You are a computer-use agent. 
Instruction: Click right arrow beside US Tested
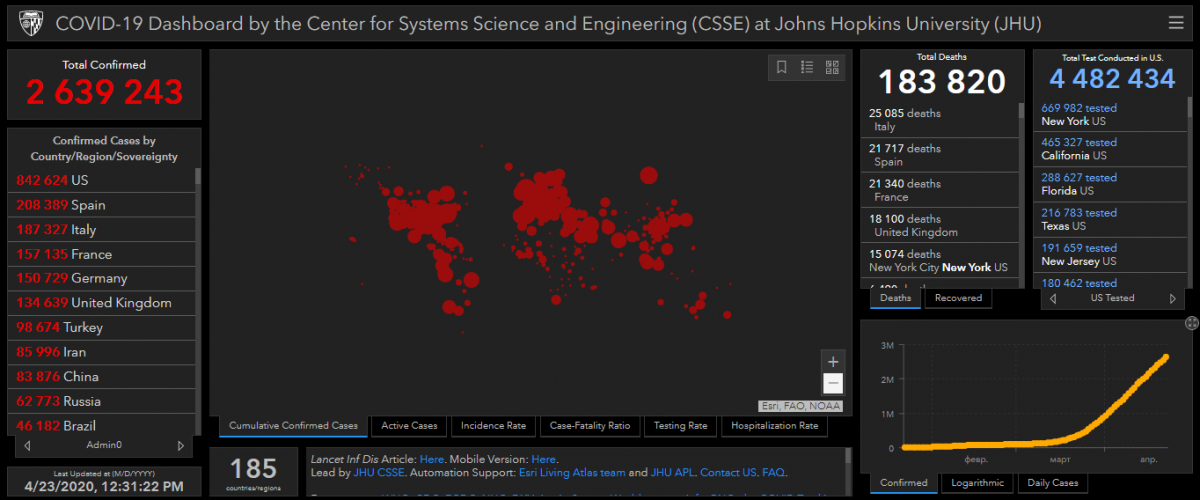pyautogui.click(x=1173, y=298)
